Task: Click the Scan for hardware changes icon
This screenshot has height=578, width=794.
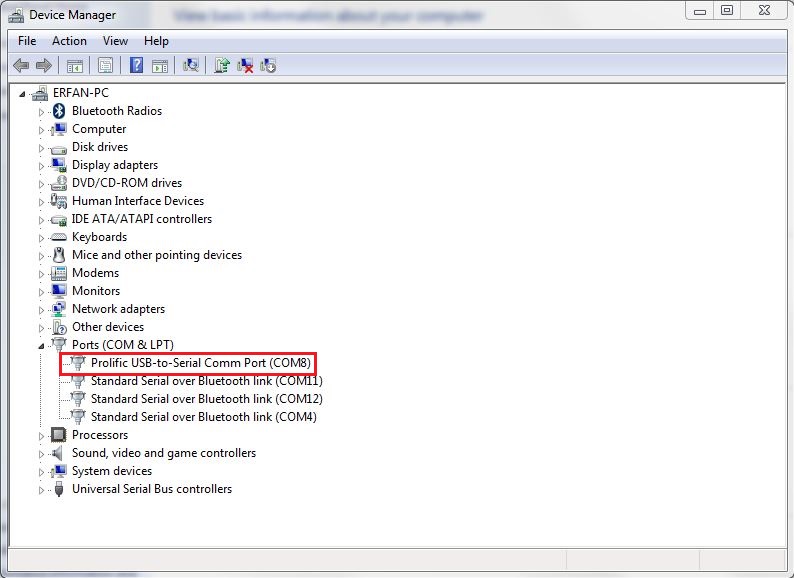Action: coord(191,65)
